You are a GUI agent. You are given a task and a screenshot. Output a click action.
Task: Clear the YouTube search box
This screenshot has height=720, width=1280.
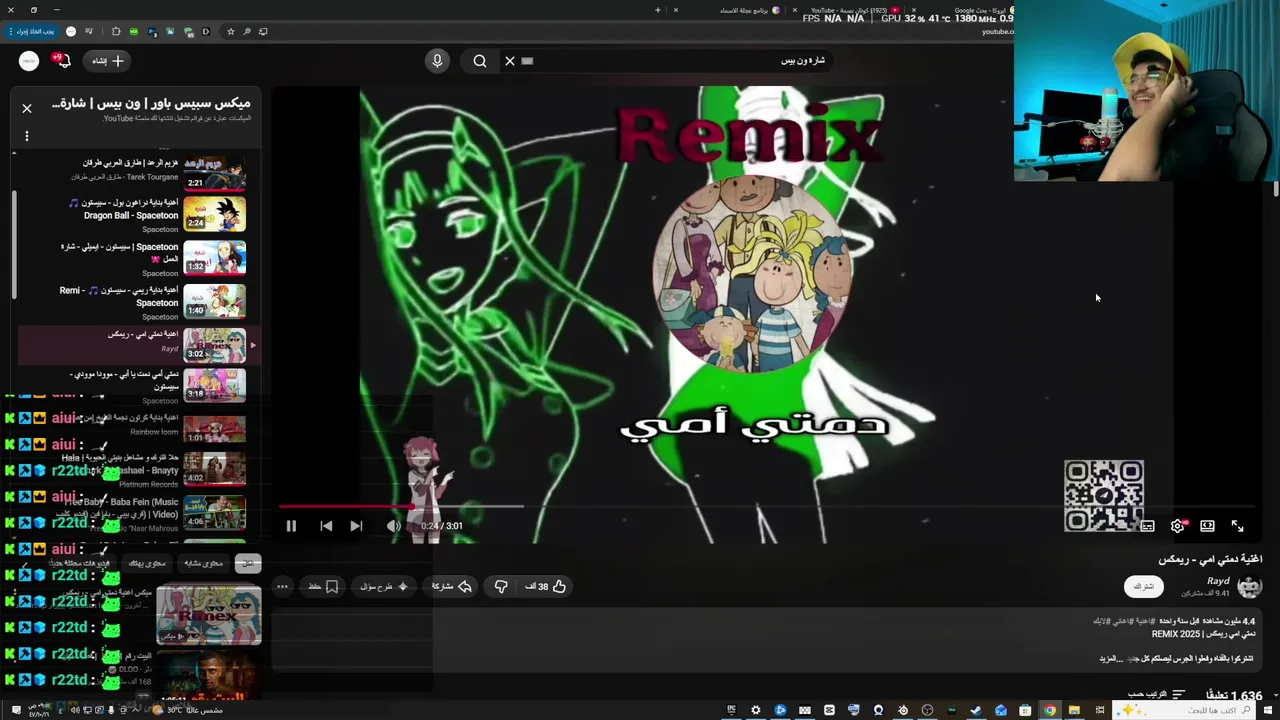tap(510, 61)
